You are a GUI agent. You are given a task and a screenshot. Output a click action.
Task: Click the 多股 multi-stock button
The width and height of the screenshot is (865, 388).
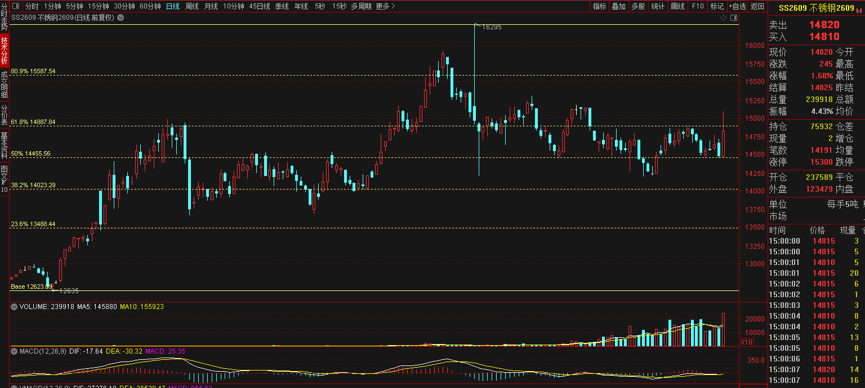[638, 7]
